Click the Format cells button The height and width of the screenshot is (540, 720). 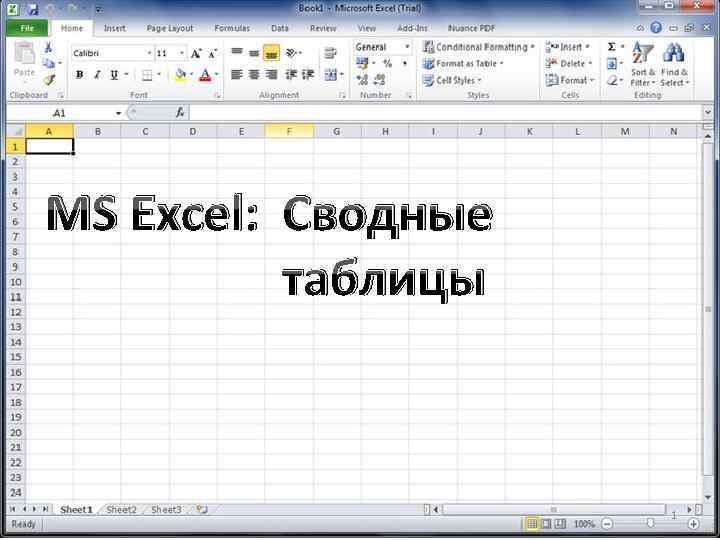(570, 80)
